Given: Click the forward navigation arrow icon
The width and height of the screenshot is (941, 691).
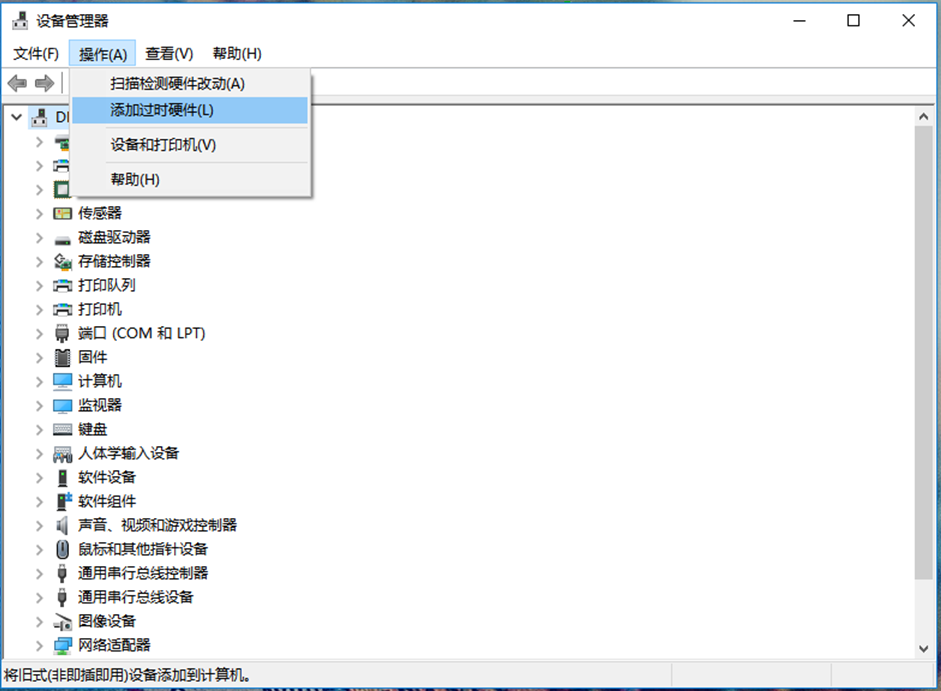Looking at the screenshot, I should pyautogui.click(x=43, y=84).
